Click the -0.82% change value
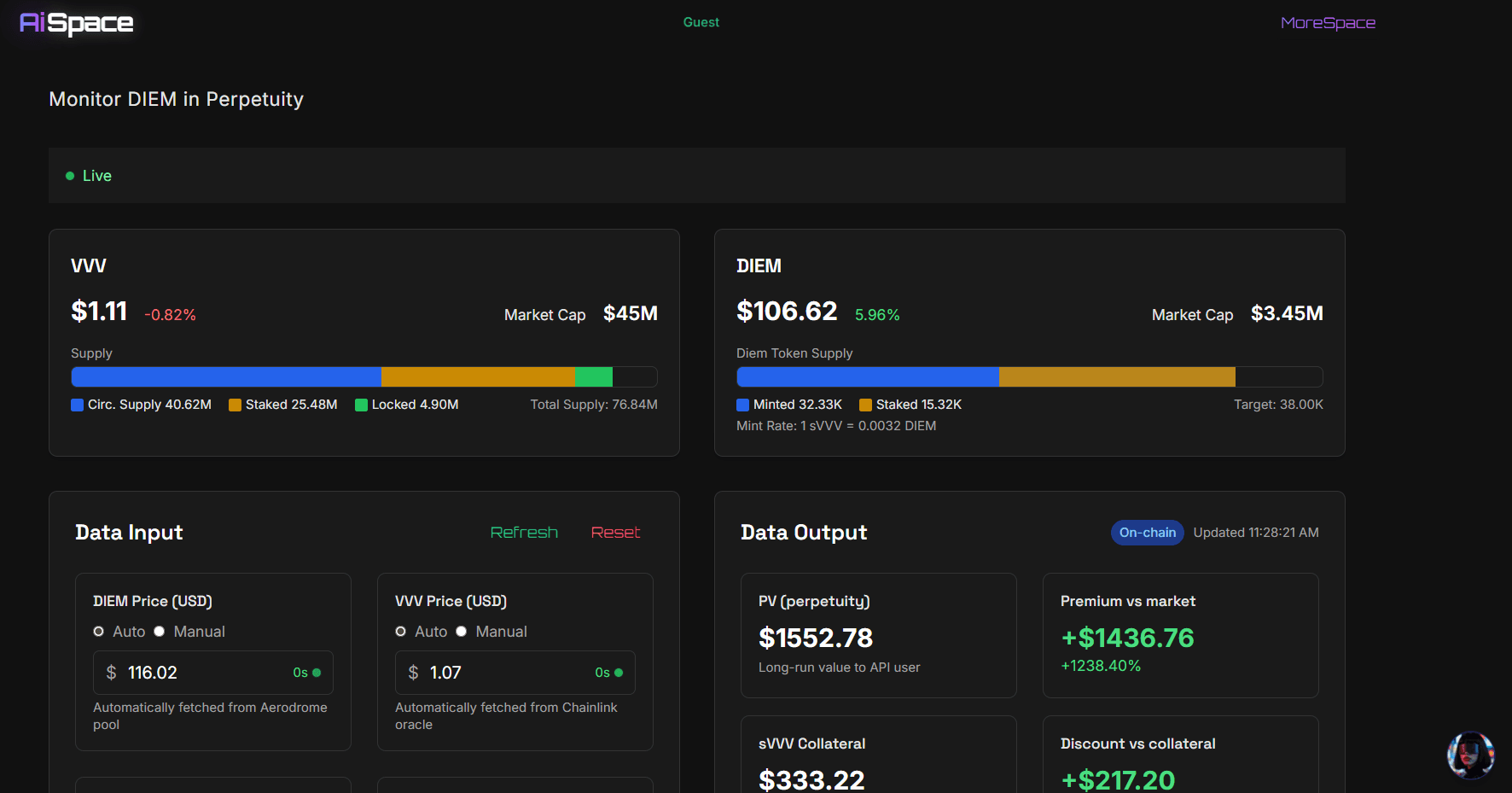The width and height of the screenshot is (1512, 793). click(171, 315)
